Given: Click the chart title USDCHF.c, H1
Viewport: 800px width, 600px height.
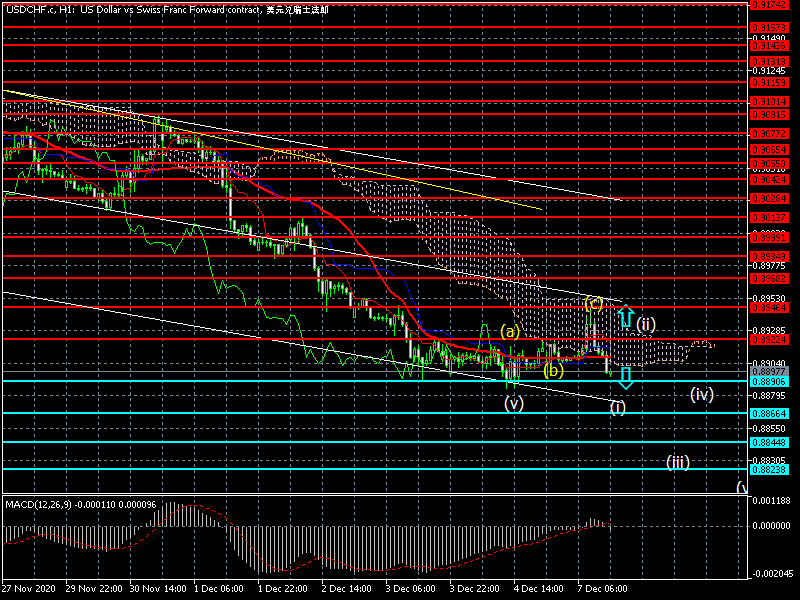Looking at the screenshot, I should click(x=40, y=10).
